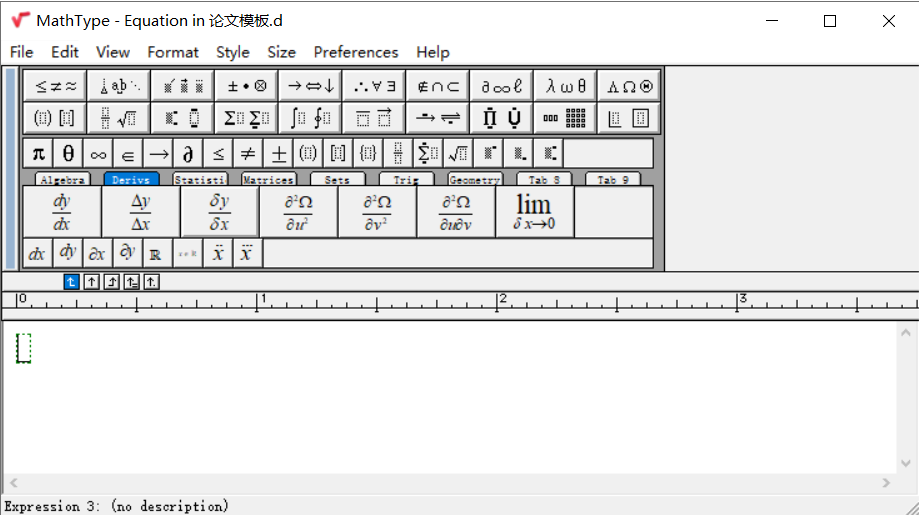Viewport: 919px width, 515px height.
Task: Select the Derivs tab
Action: (x=131, y=179)
